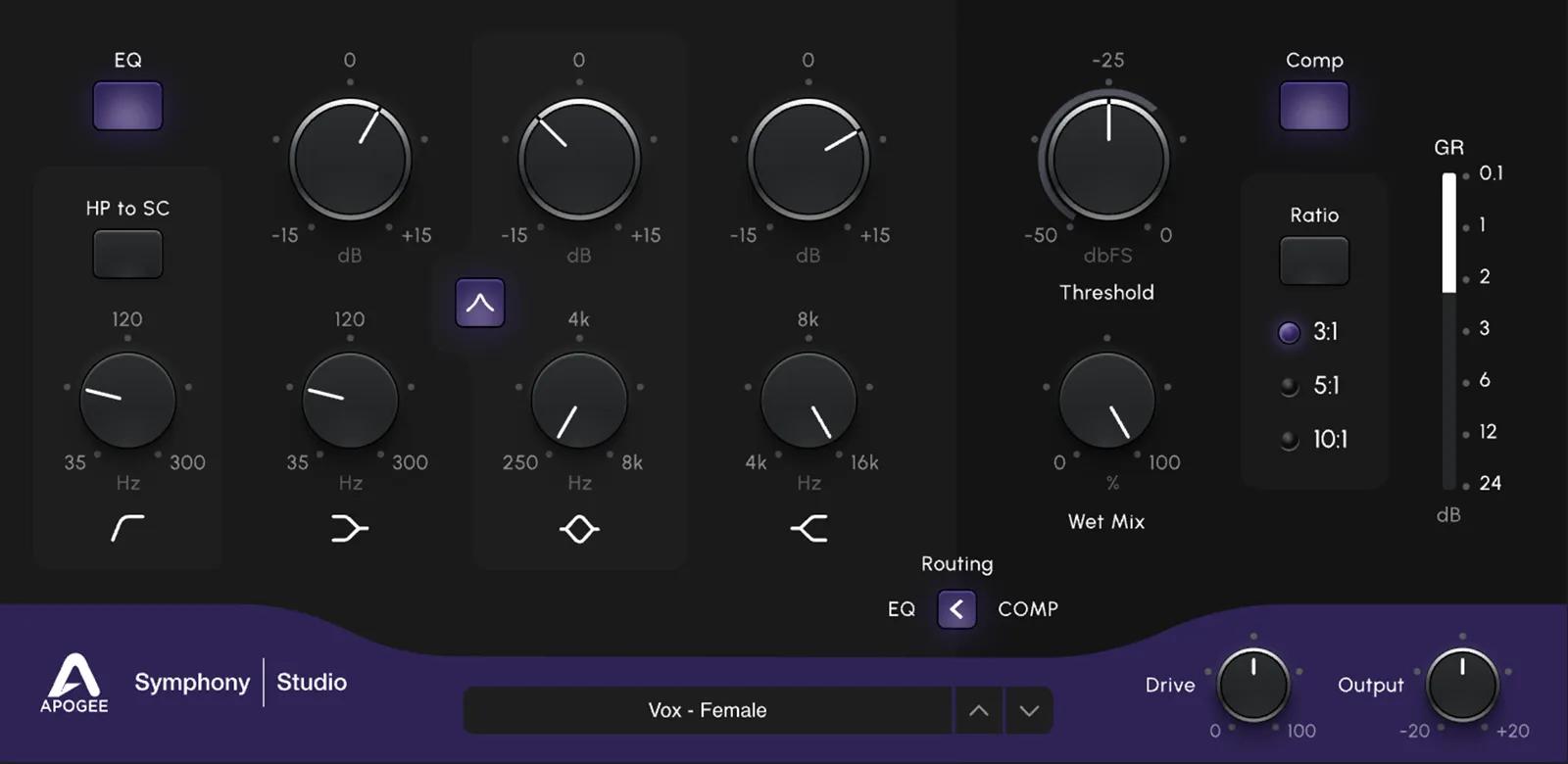Select the 5:1 compression ratio
This screenshot has height=764, width=1568.
click(x=1290, y=386)
